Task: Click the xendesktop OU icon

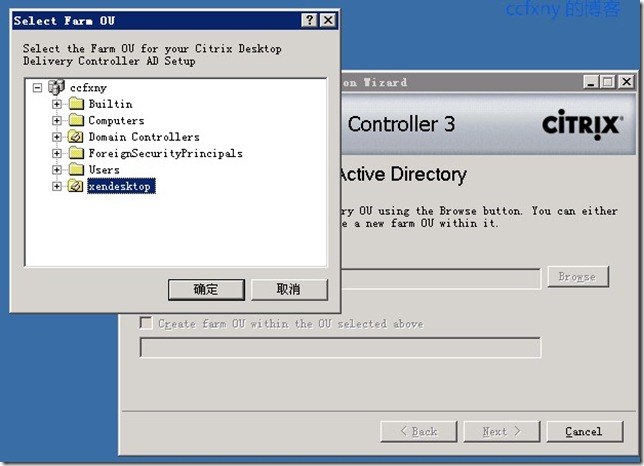Action: (76, 186)
